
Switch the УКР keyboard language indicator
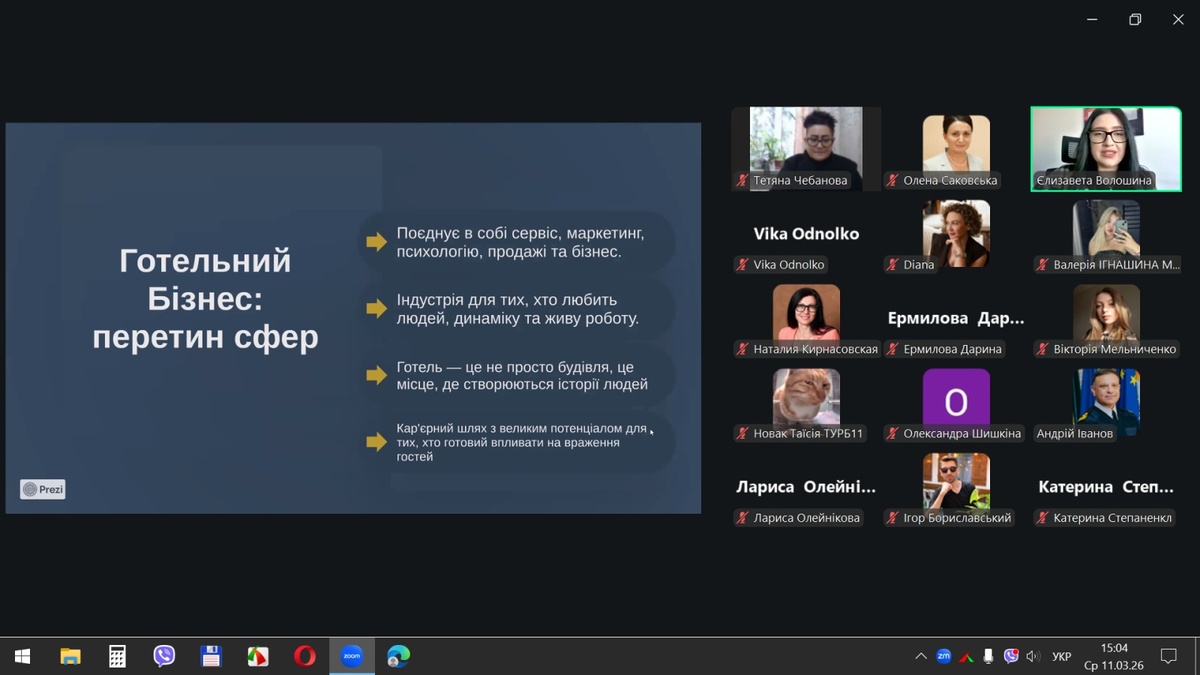click(x=1061, y=656)
